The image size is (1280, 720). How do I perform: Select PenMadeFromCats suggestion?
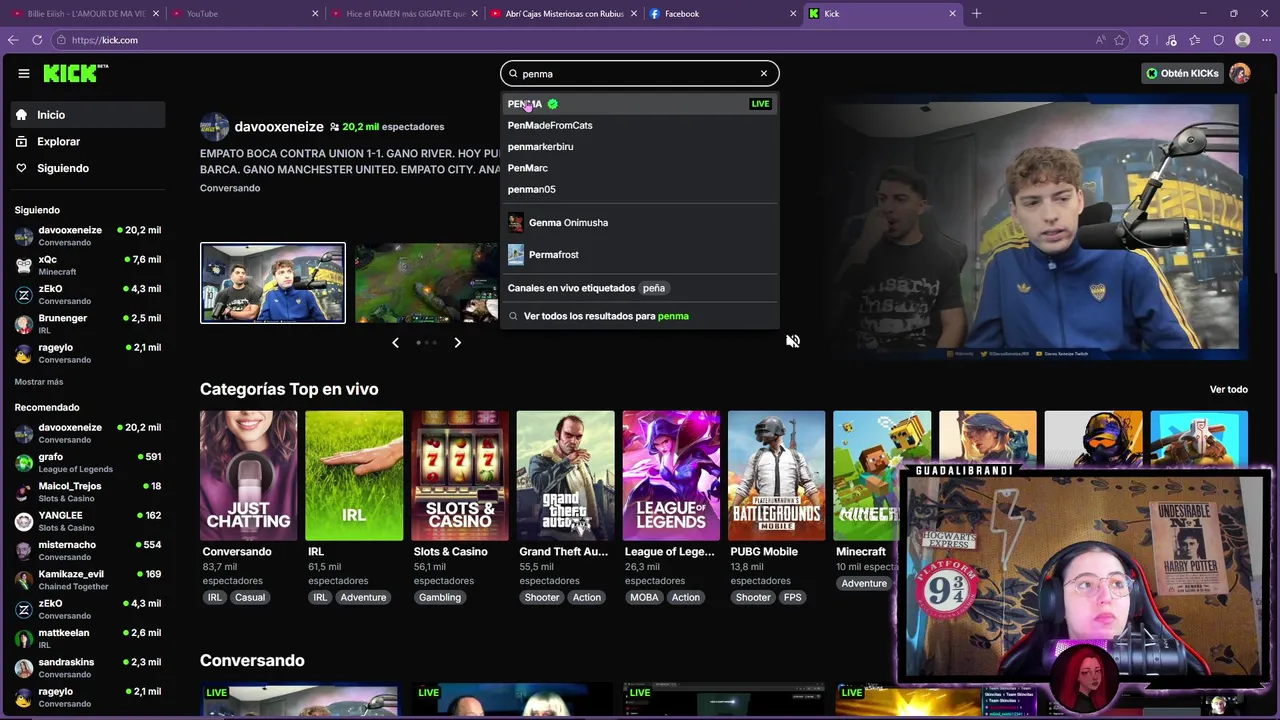tap(640, 125)
